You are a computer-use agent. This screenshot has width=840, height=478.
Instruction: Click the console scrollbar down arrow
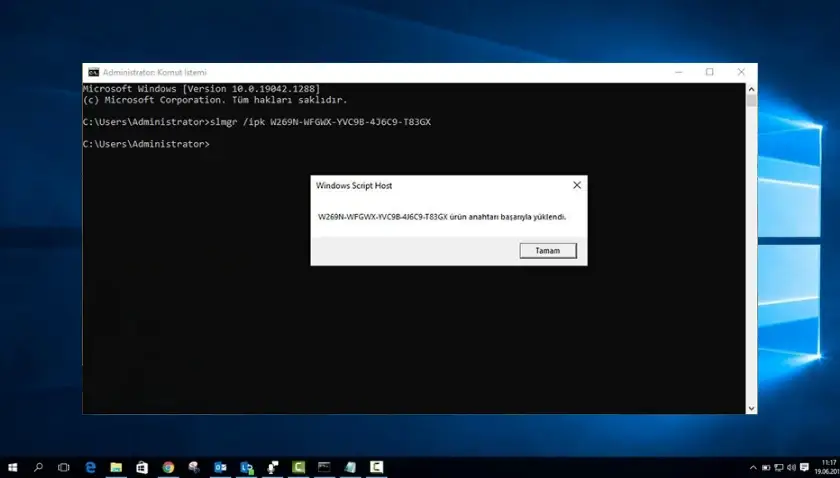click(751, 408)
